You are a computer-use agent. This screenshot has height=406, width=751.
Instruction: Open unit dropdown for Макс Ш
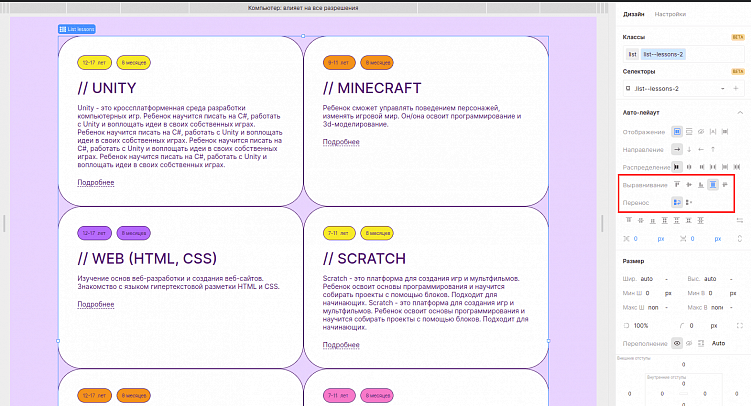[666, 307]
